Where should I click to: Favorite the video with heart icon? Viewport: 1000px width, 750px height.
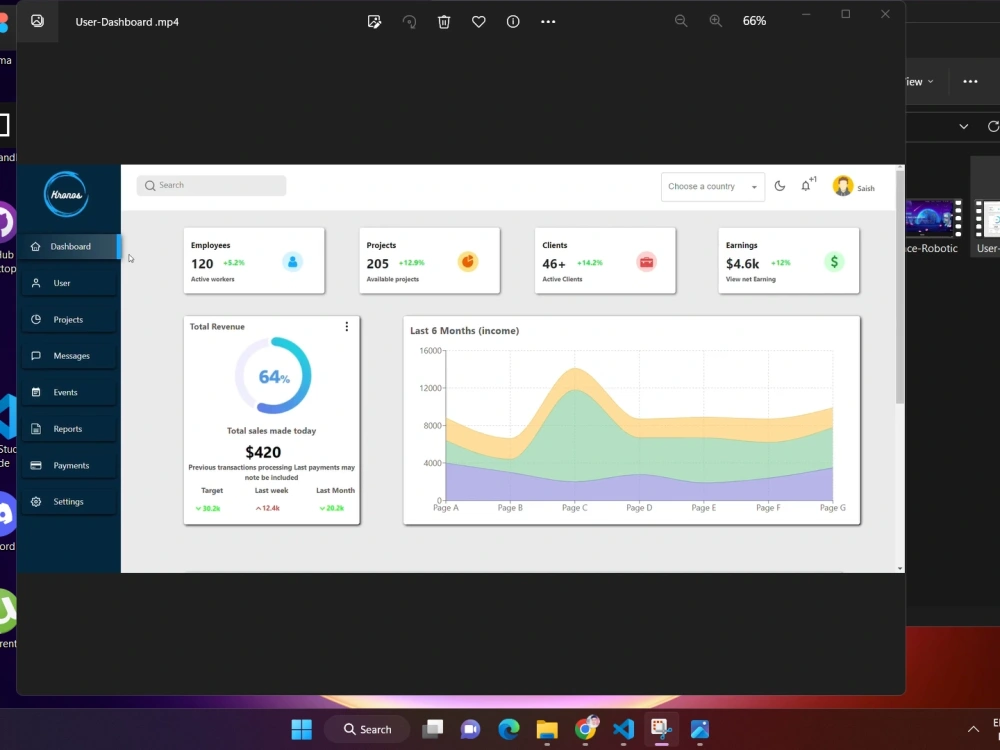pyautogui.click(x=478, y=22)
